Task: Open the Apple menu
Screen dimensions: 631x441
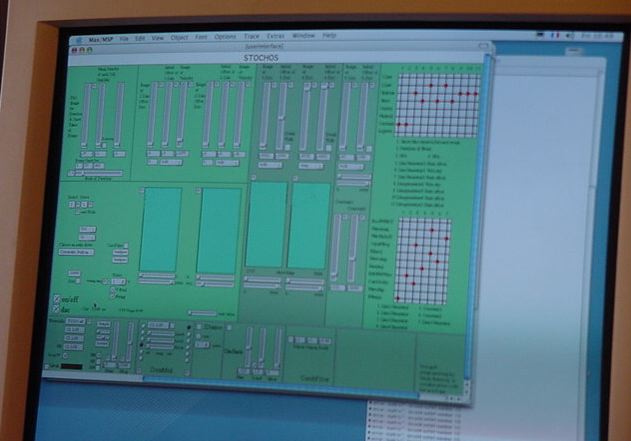Action: 79,40
